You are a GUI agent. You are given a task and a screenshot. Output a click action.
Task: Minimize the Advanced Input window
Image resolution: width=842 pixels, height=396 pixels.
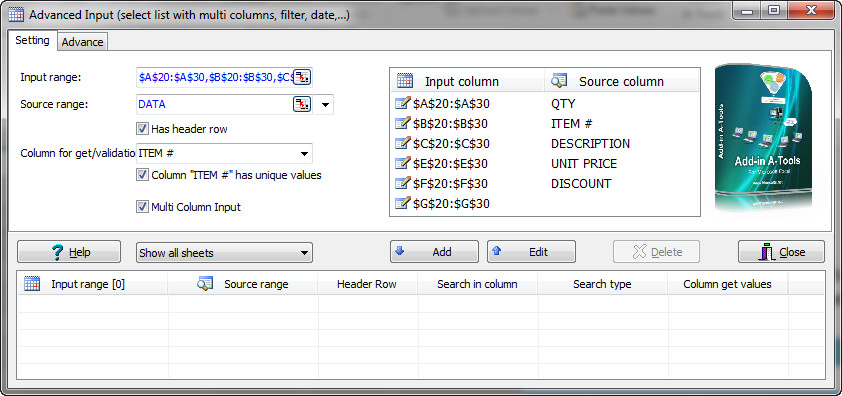coord(747,10)
